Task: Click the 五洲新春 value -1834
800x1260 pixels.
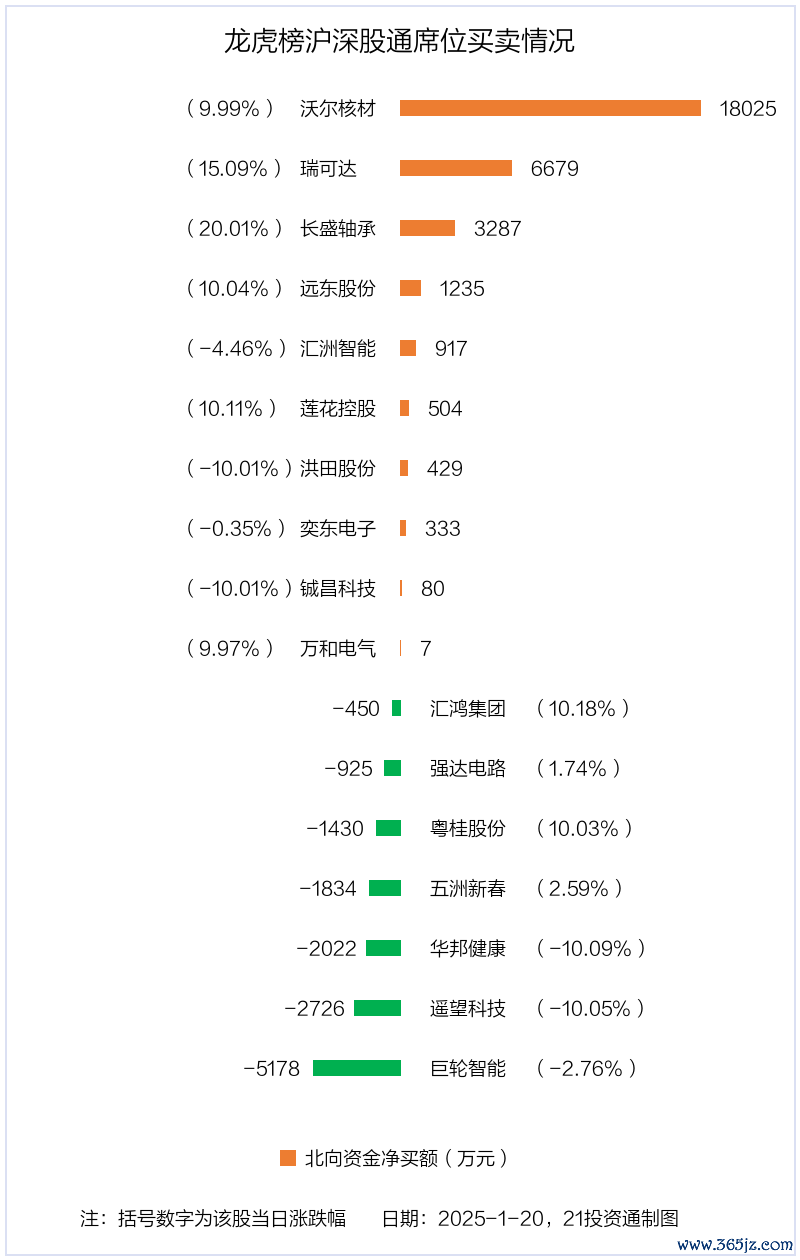Action: (328, 888)
